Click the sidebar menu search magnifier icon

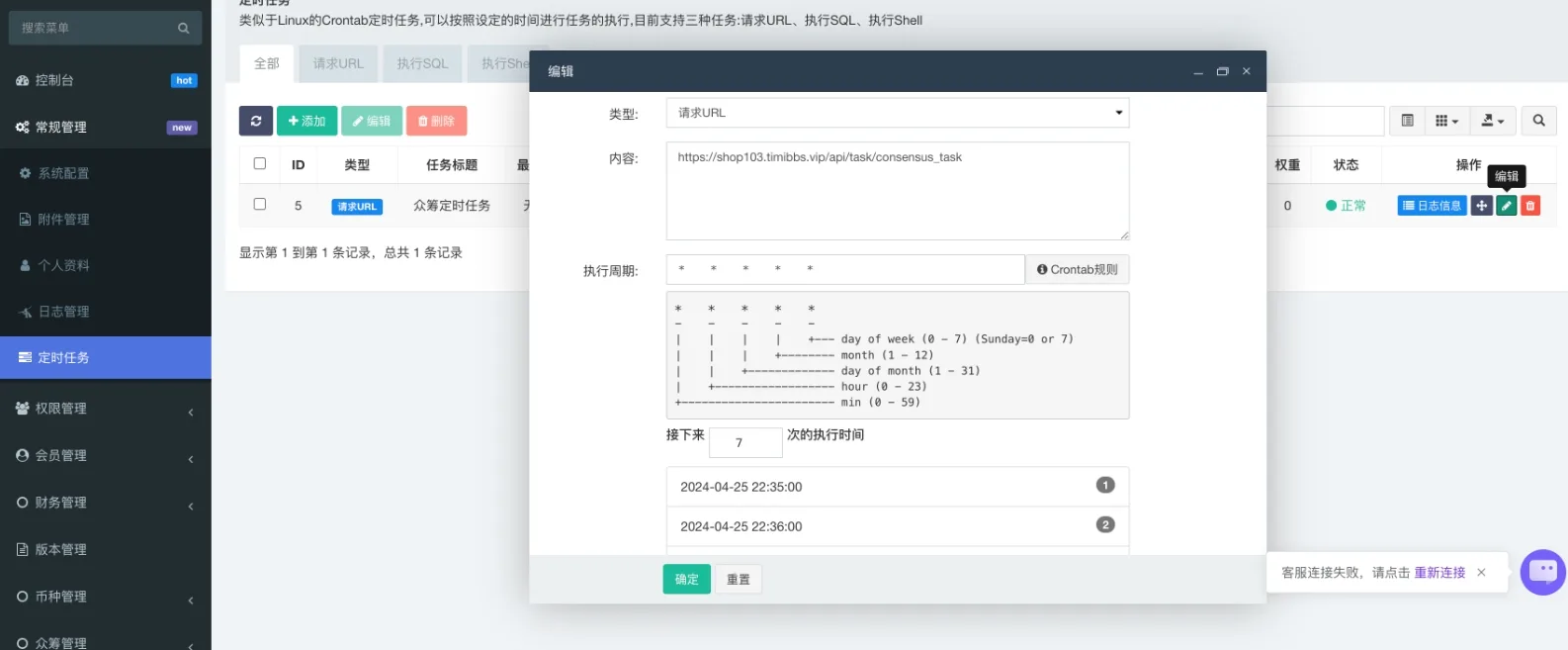(183, 28)
